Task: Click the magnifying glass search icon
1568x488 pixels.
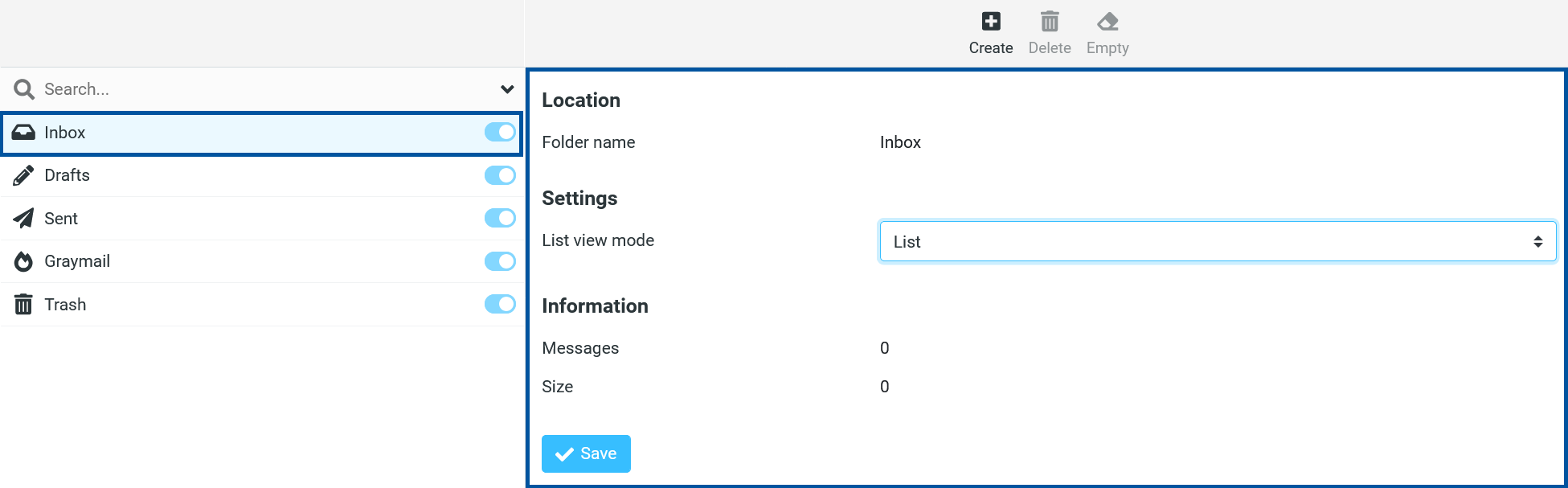Action: [24, 89]
